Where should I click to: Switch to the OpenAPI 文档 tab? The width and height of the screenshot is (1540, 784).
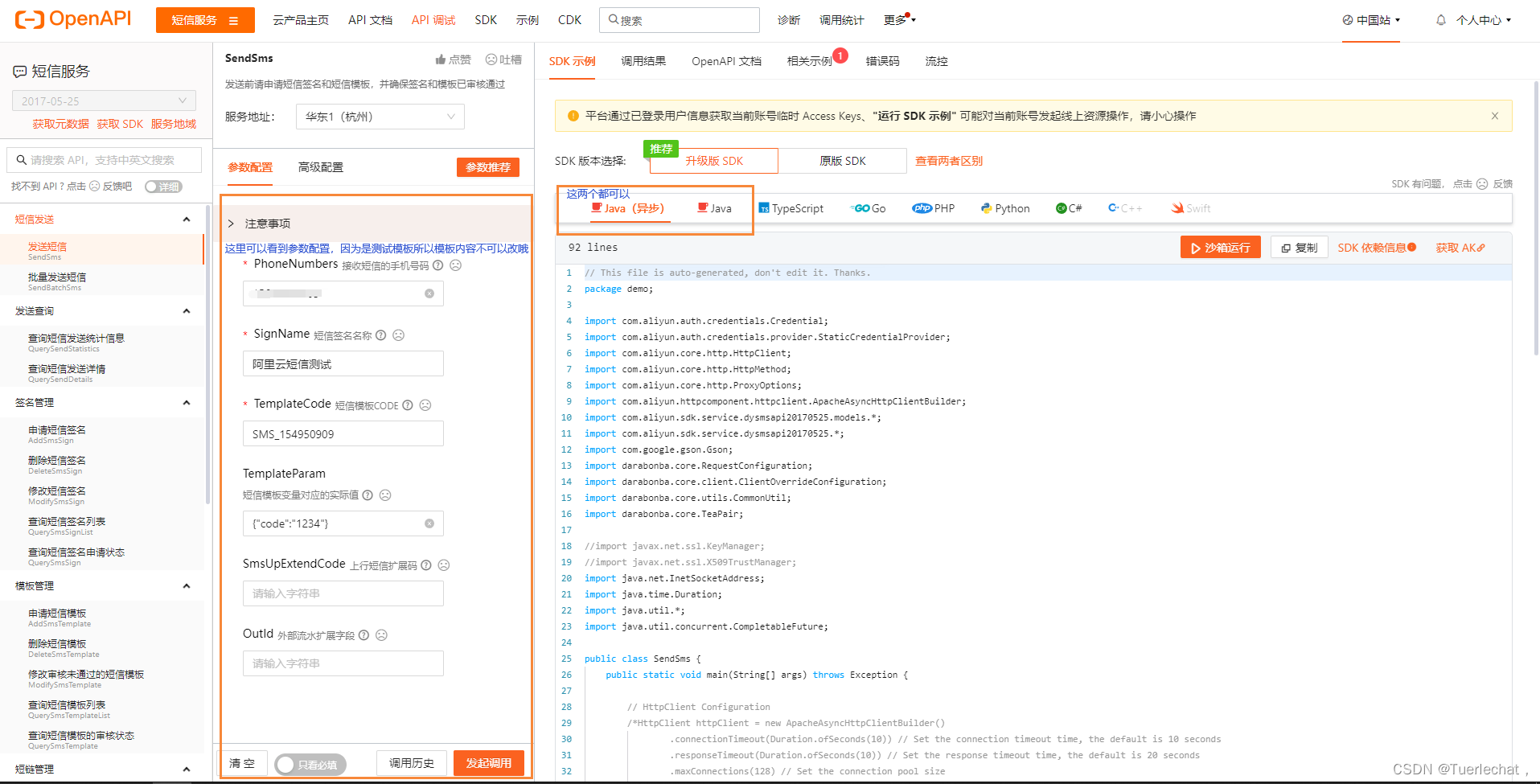726,61
